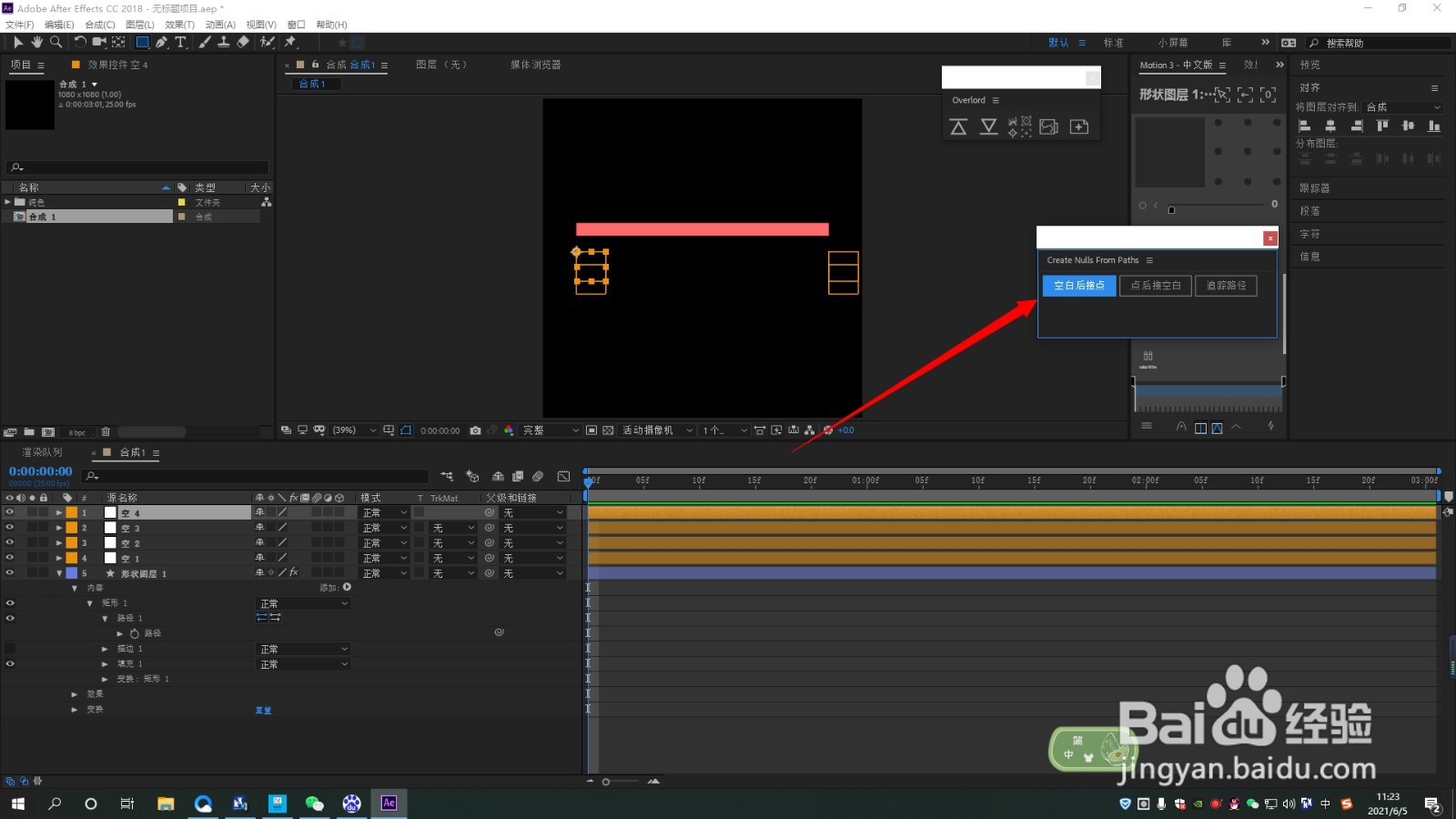Click Overlord new shape layer plus icon
The height and width of the screenshot is (819, 1456).
point(1079,127)
